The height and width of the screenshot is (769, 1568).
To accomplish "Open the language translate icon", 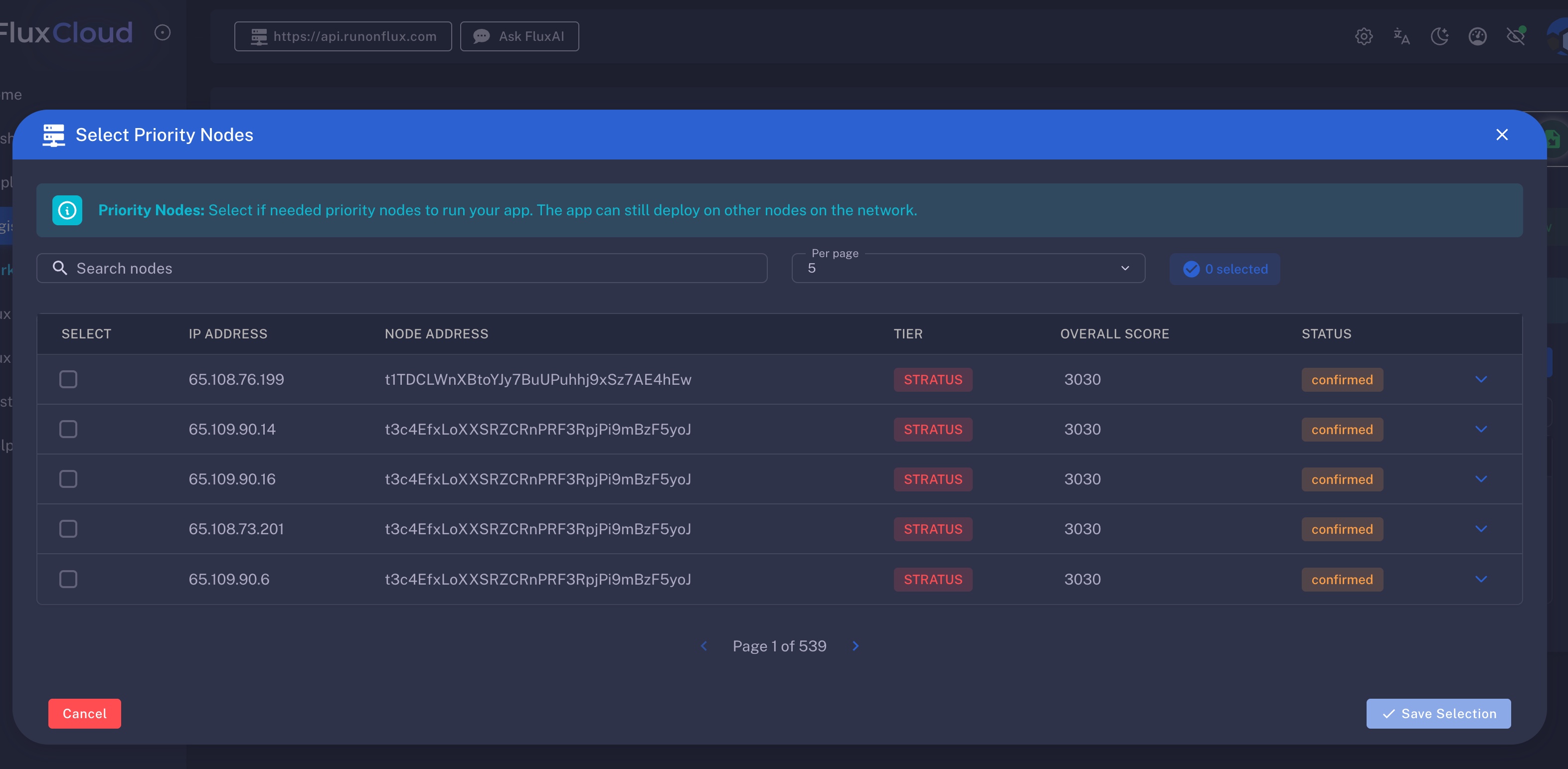I will [1401, 36].
